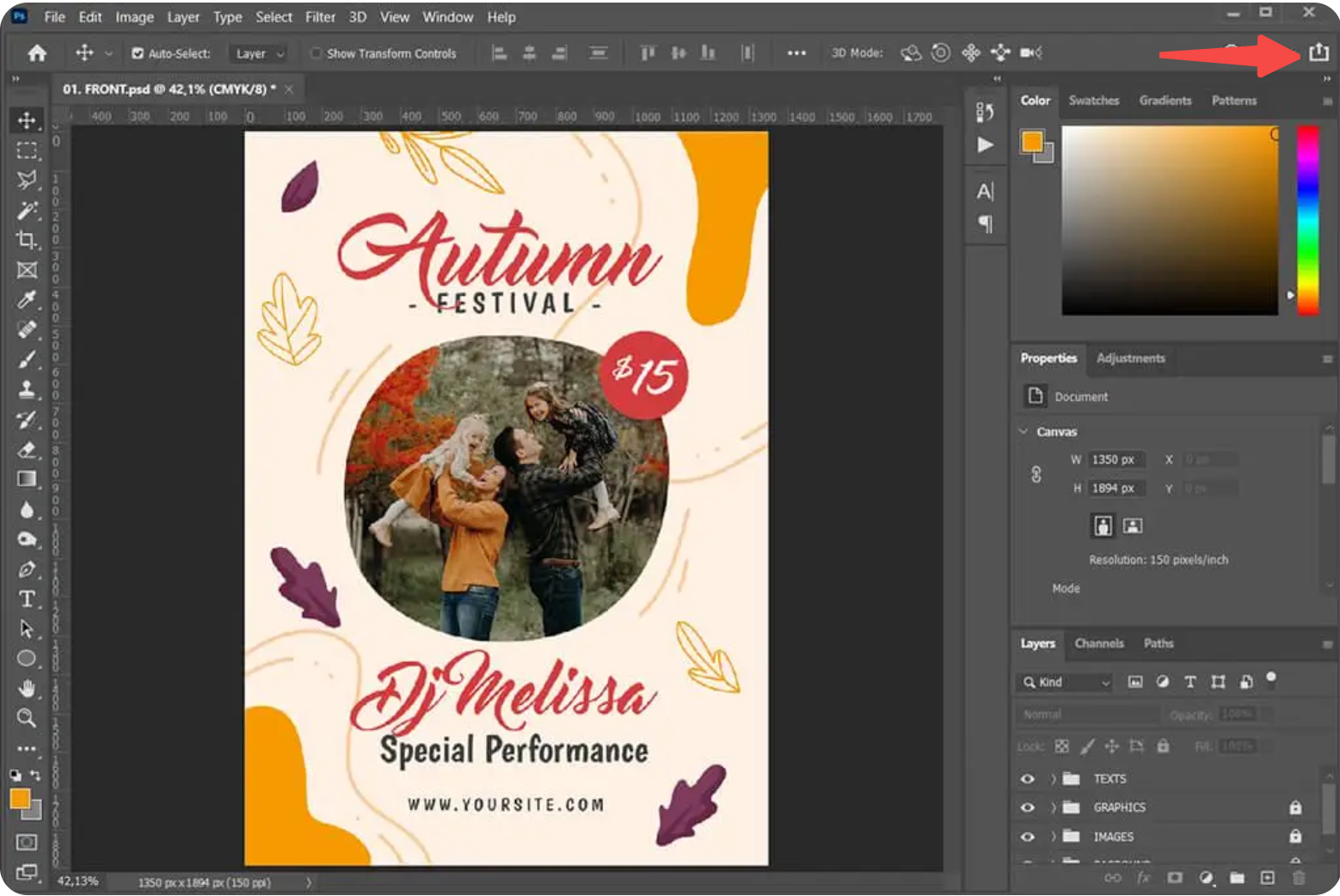The width and height of the screenshot is (1340, 896).
Task: Enable the Auto-Select checkbox
Action: (138, 52)
